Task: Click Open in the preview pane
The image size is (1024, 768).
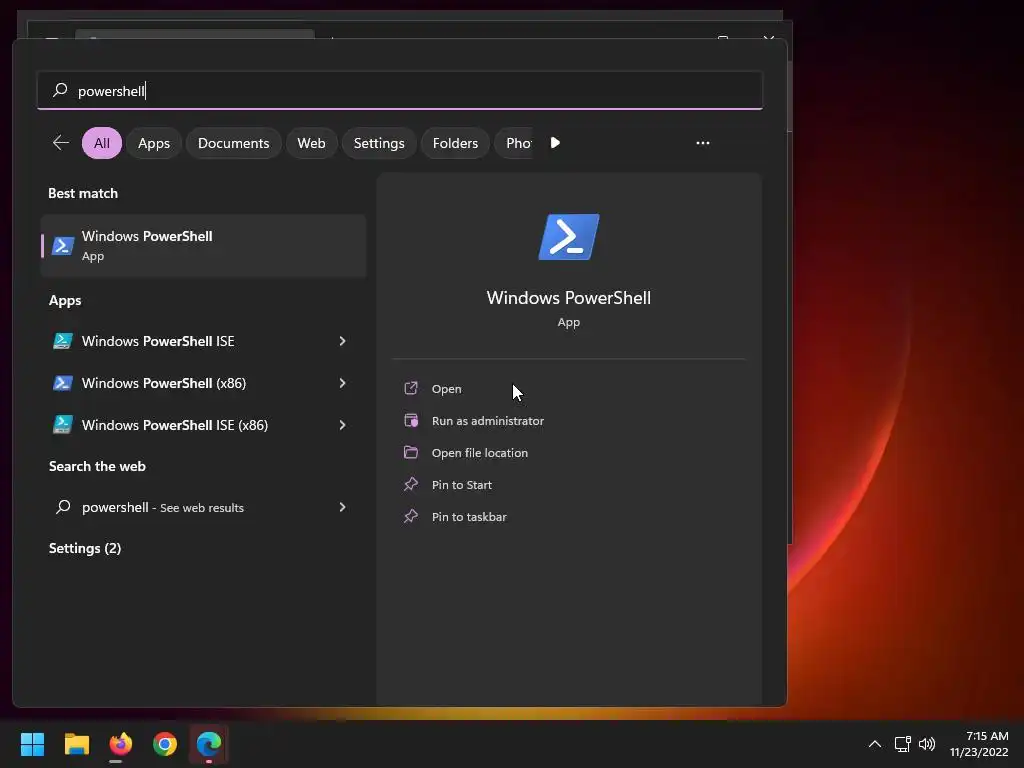Action: coord(446,389)
